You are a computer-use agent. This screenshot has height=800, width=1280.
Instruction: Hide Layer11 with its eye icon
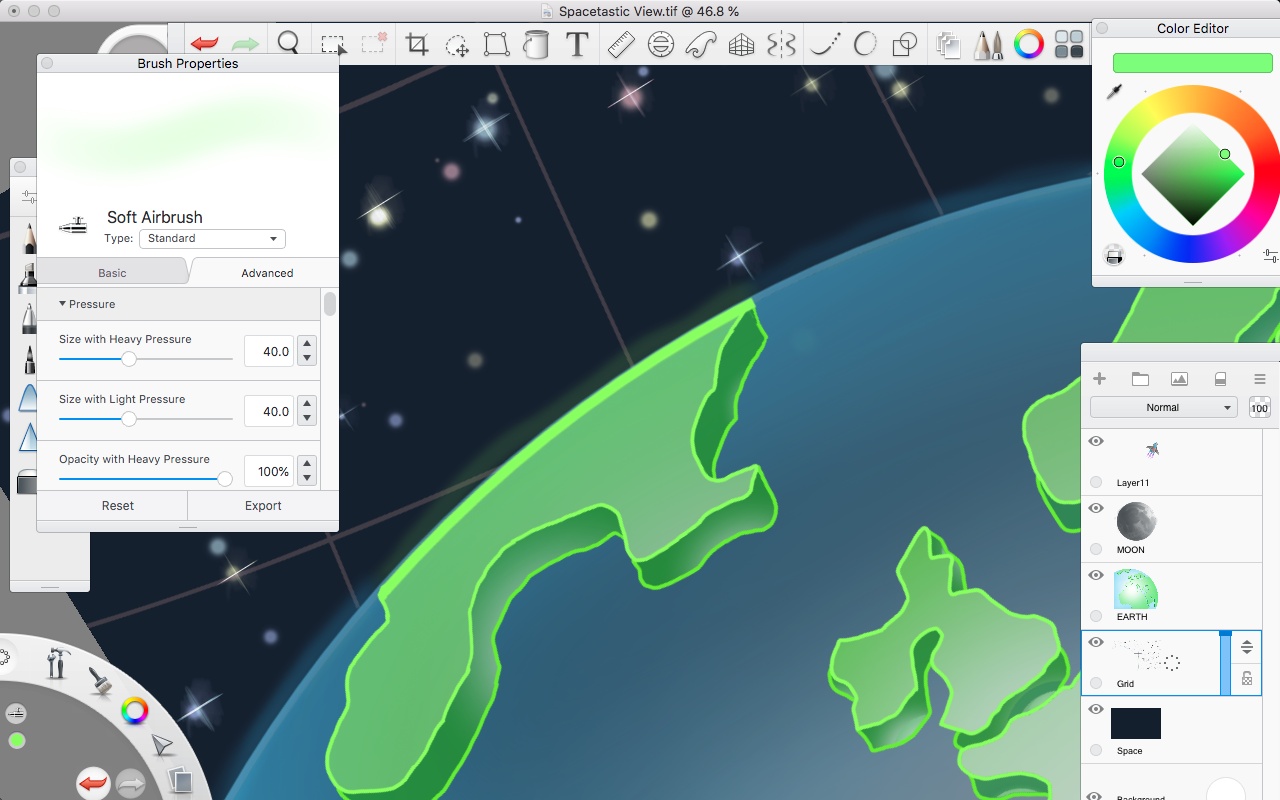point(1096,441)
